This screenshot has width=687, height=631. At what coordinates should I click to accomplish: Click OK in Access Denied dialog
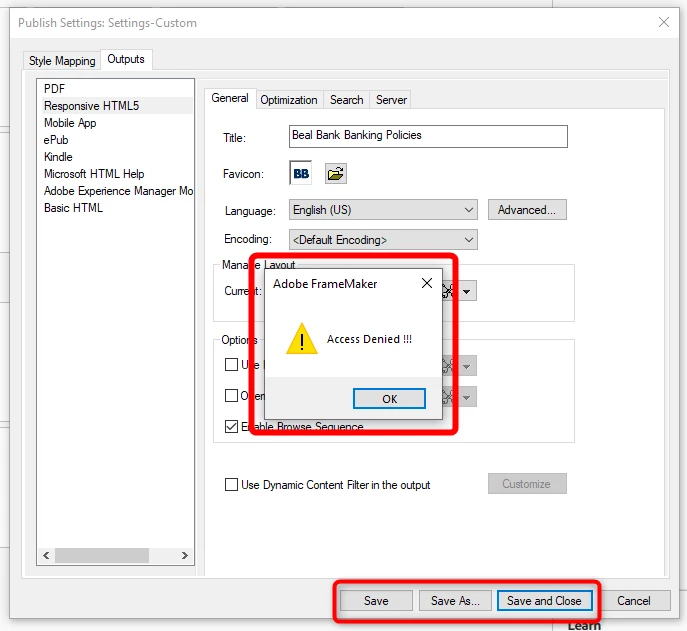click(x=389, y=399)
